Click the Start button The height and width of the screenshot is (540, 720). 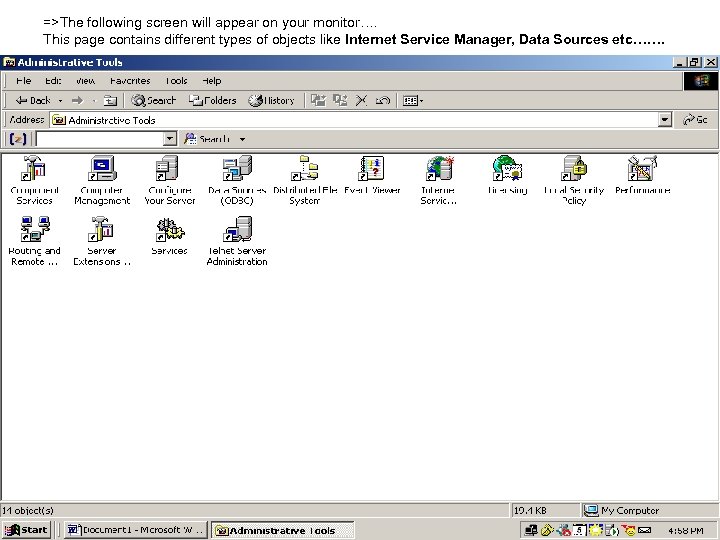[26, 530]
